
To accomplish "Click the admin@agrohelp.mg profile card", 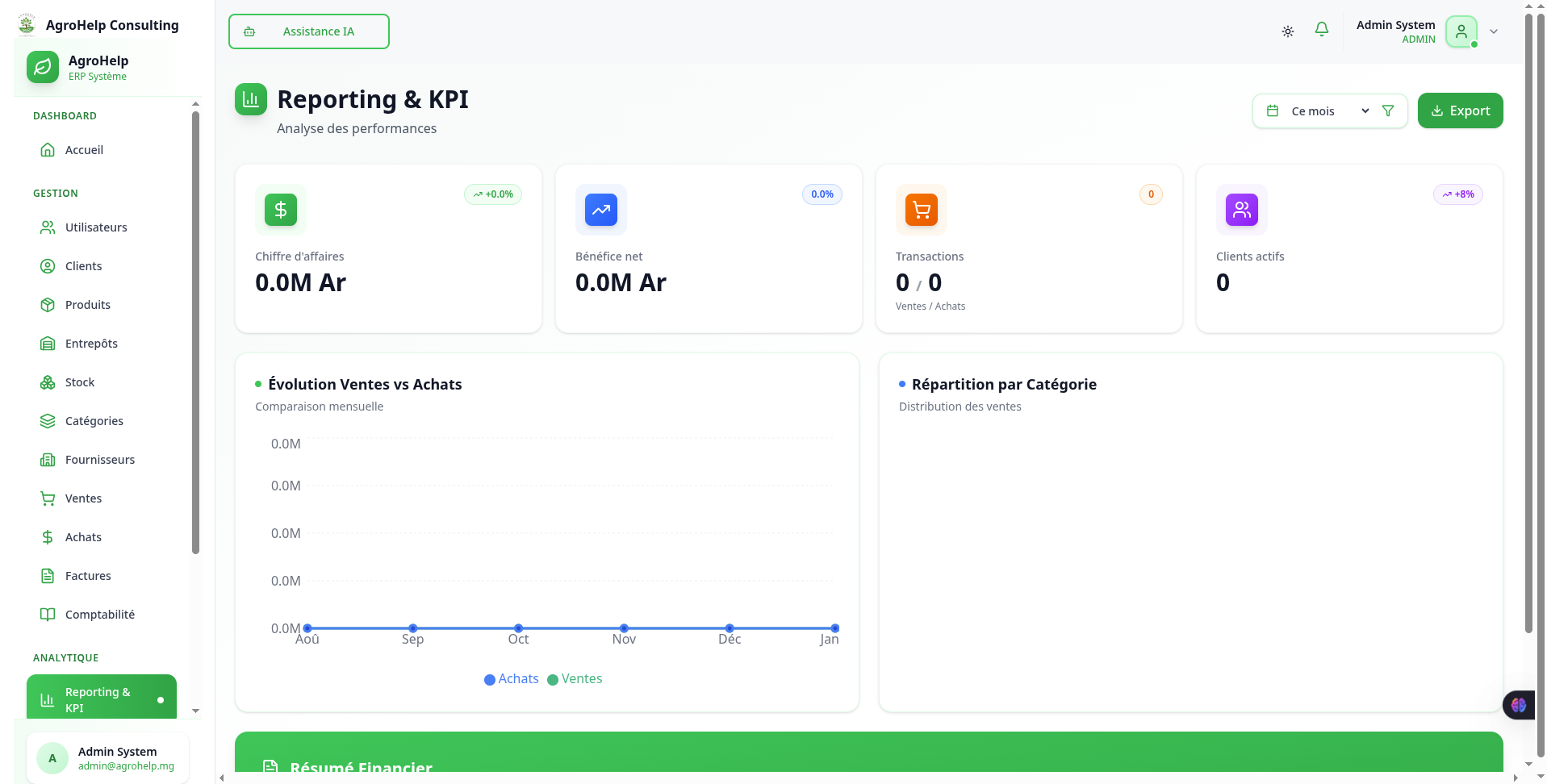I will [x=107, y=757].
